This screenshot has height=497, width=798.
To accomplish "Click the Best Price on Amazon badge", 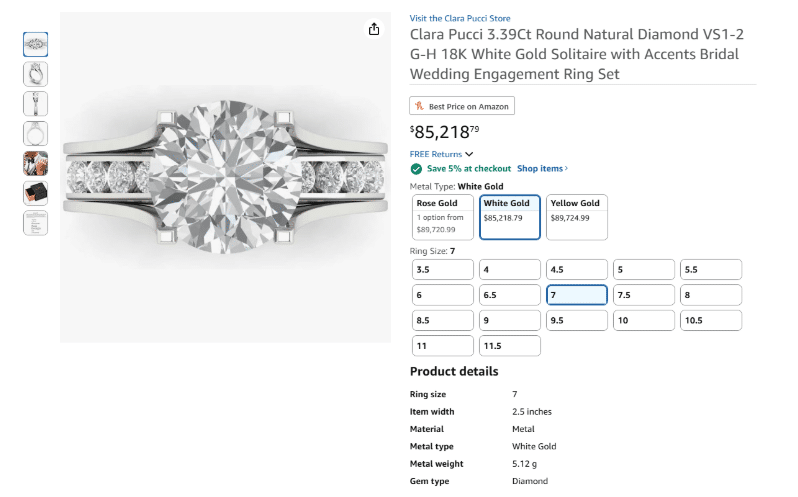I will 462,106.
